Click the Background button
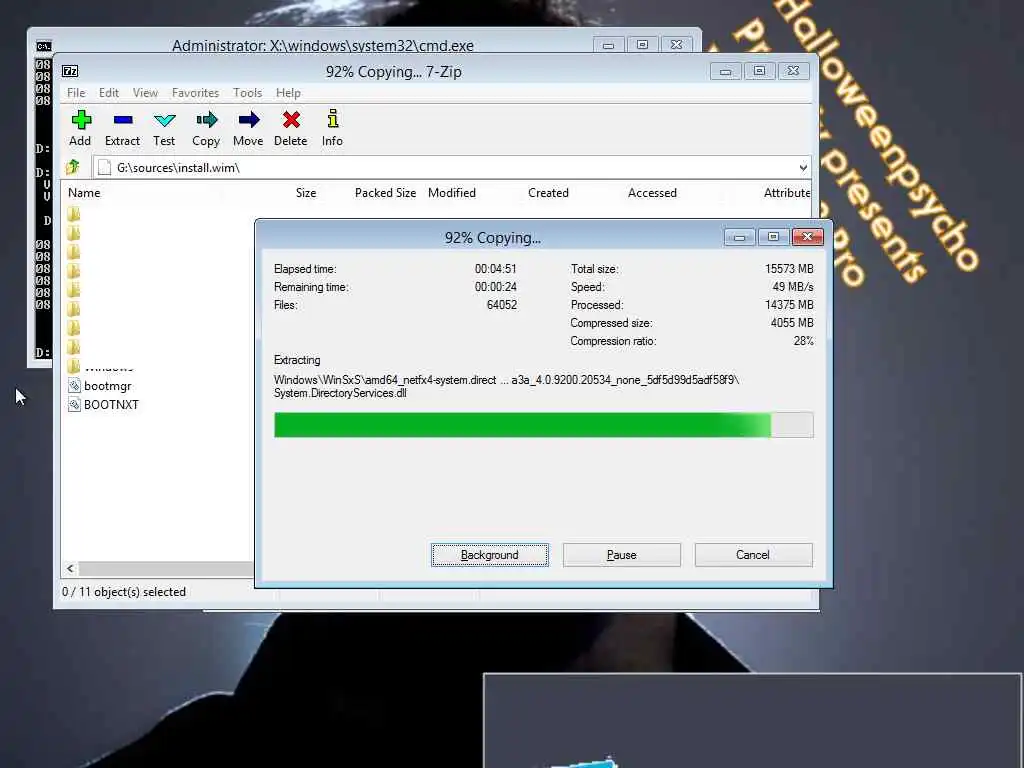This screenshot has width=1024, height=768. pyautogui.click(x=490, y=555)
